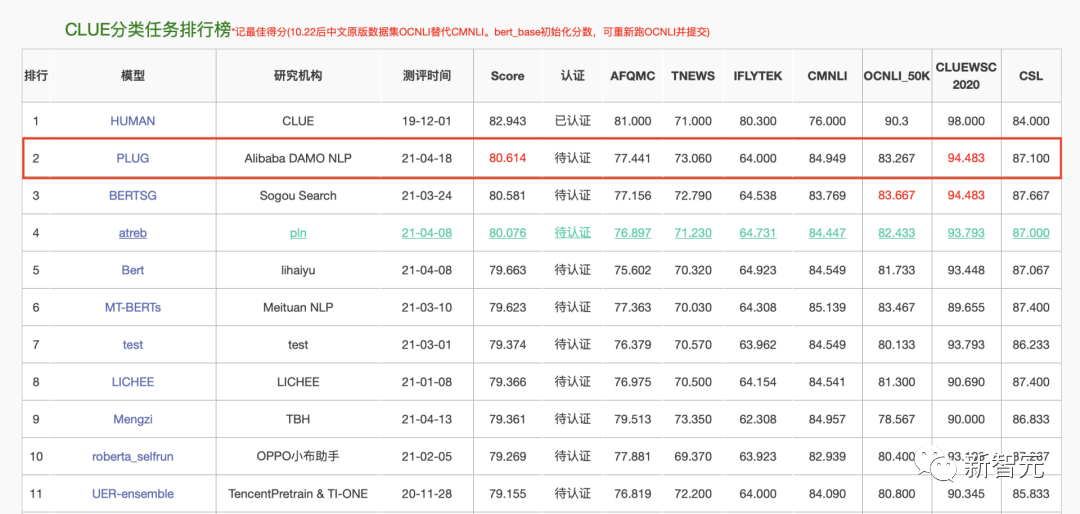This screenshot has height=514, width=1080.
Task: Click the atreb AFQMC link 76.897
Action: point(632,233)
